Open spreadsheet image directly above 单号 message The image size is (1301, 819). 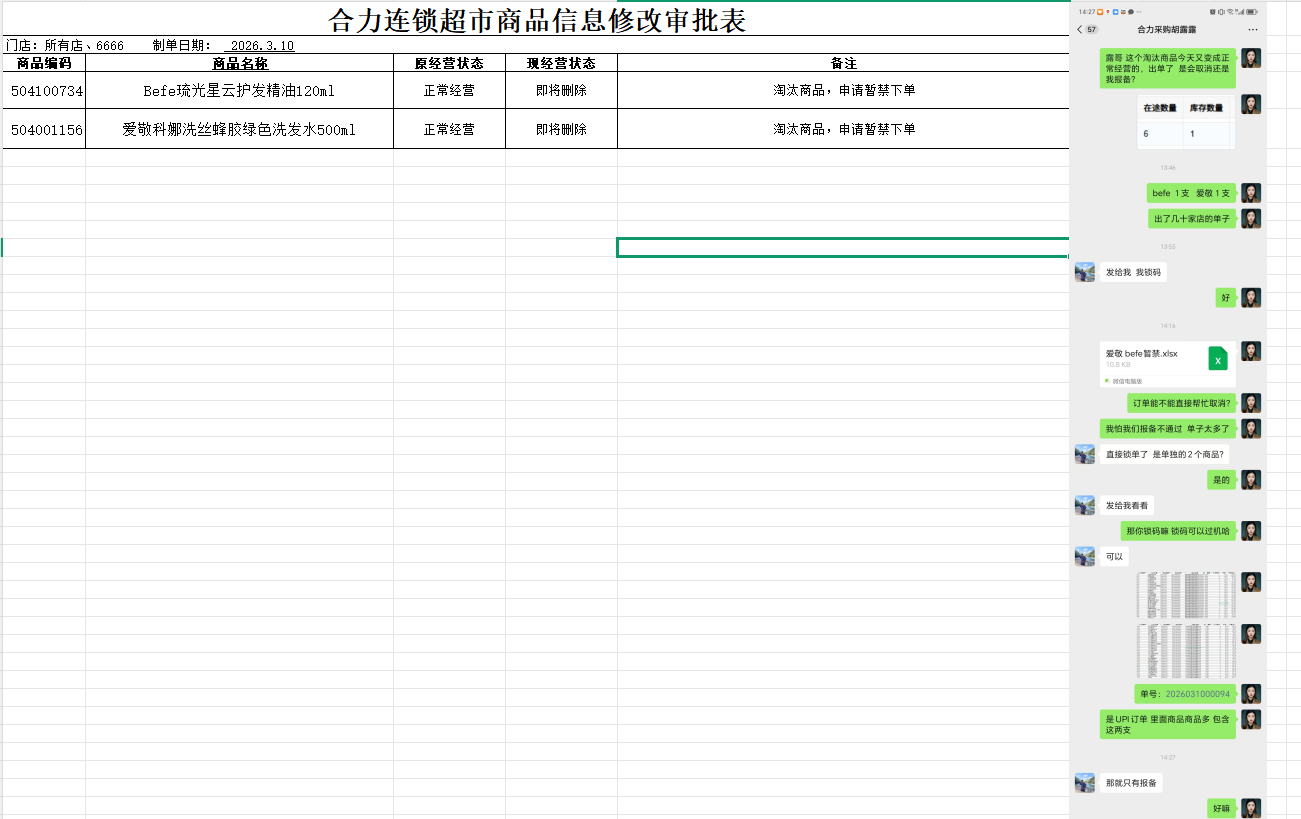click(x=1185, y=650)
